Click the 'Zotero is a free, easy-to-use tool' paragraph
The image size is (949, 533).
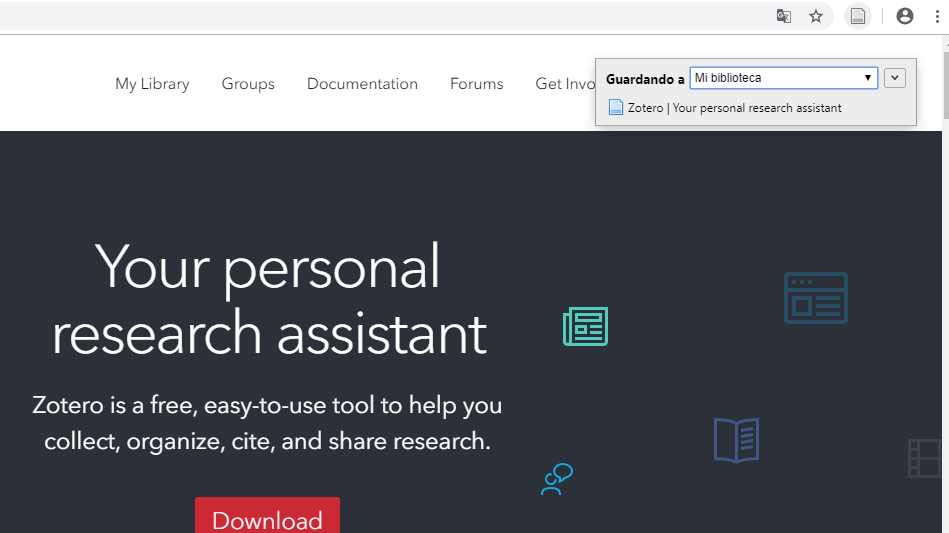(x=267, y=423)
